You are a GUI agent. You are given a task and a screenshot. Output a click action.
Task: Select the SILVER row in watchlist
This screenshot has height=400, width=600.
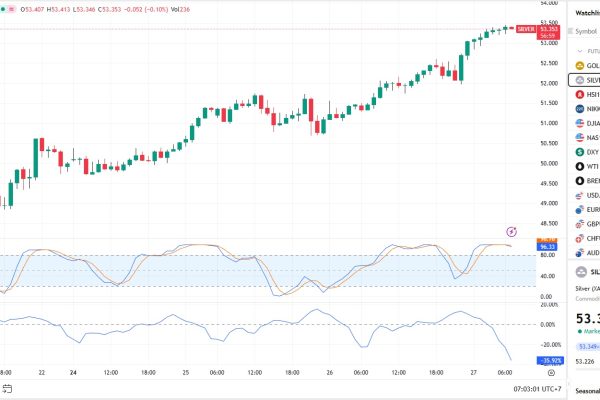click(585, 79)
